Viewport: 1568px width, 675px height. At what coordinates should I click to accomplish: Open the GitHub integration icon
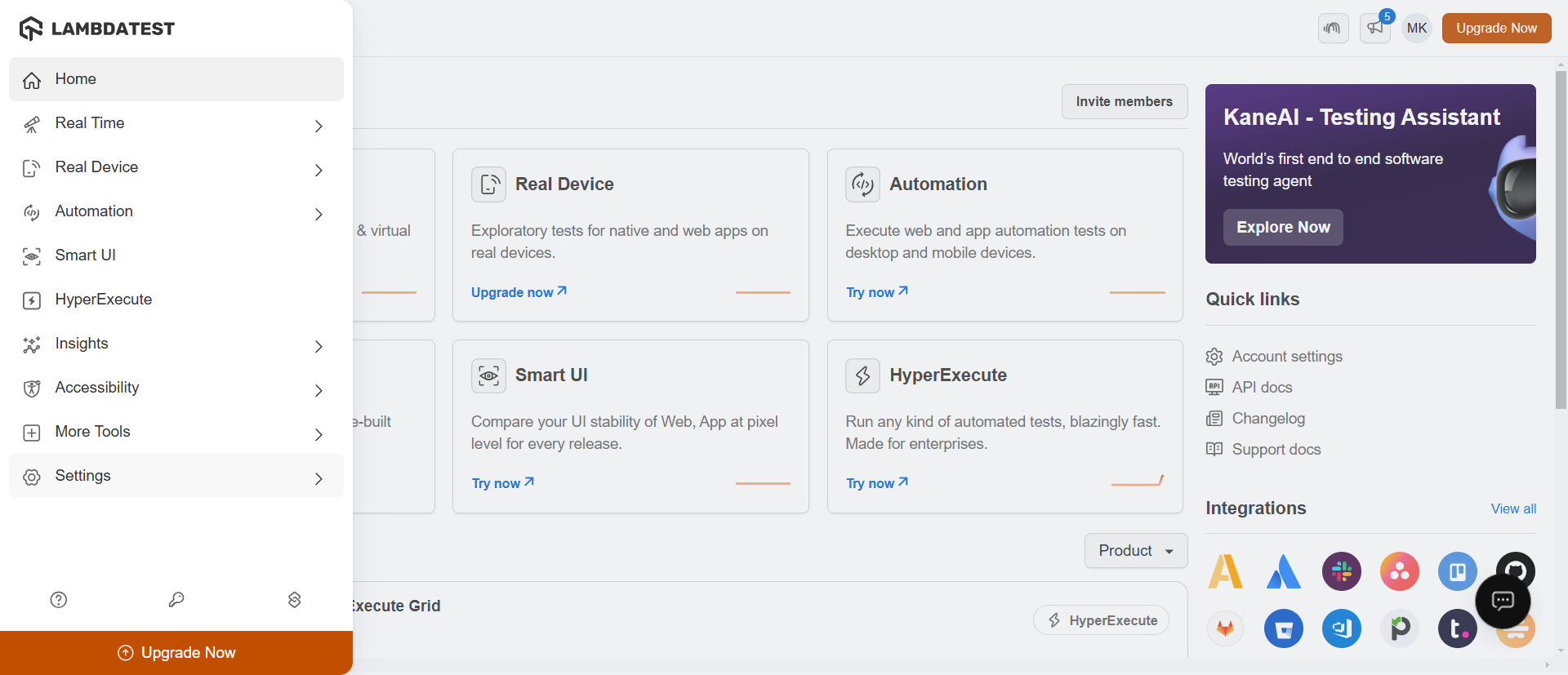1516,564
